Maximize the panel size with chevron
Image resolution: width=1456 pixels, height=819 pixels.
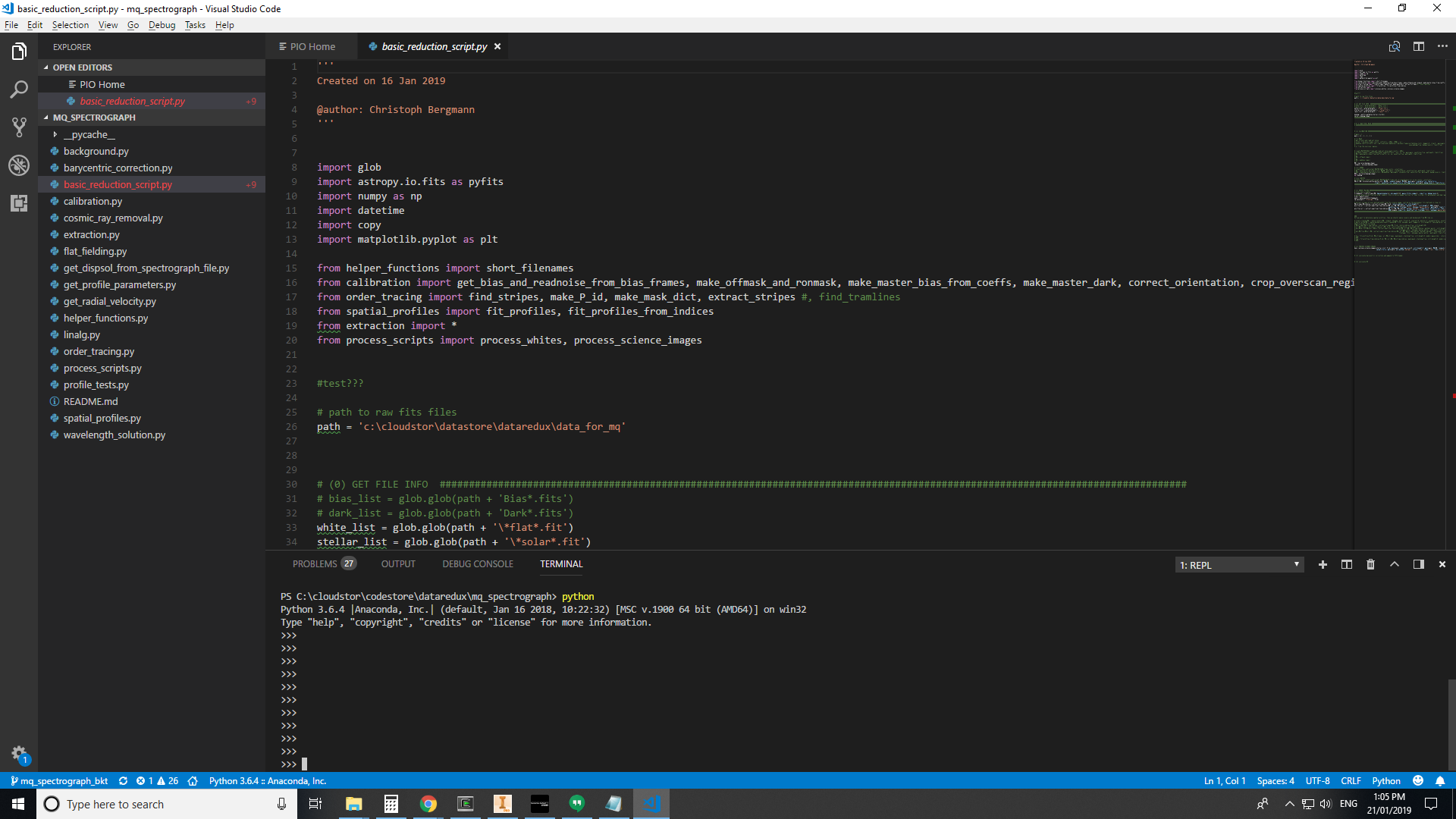(1394, 564)
